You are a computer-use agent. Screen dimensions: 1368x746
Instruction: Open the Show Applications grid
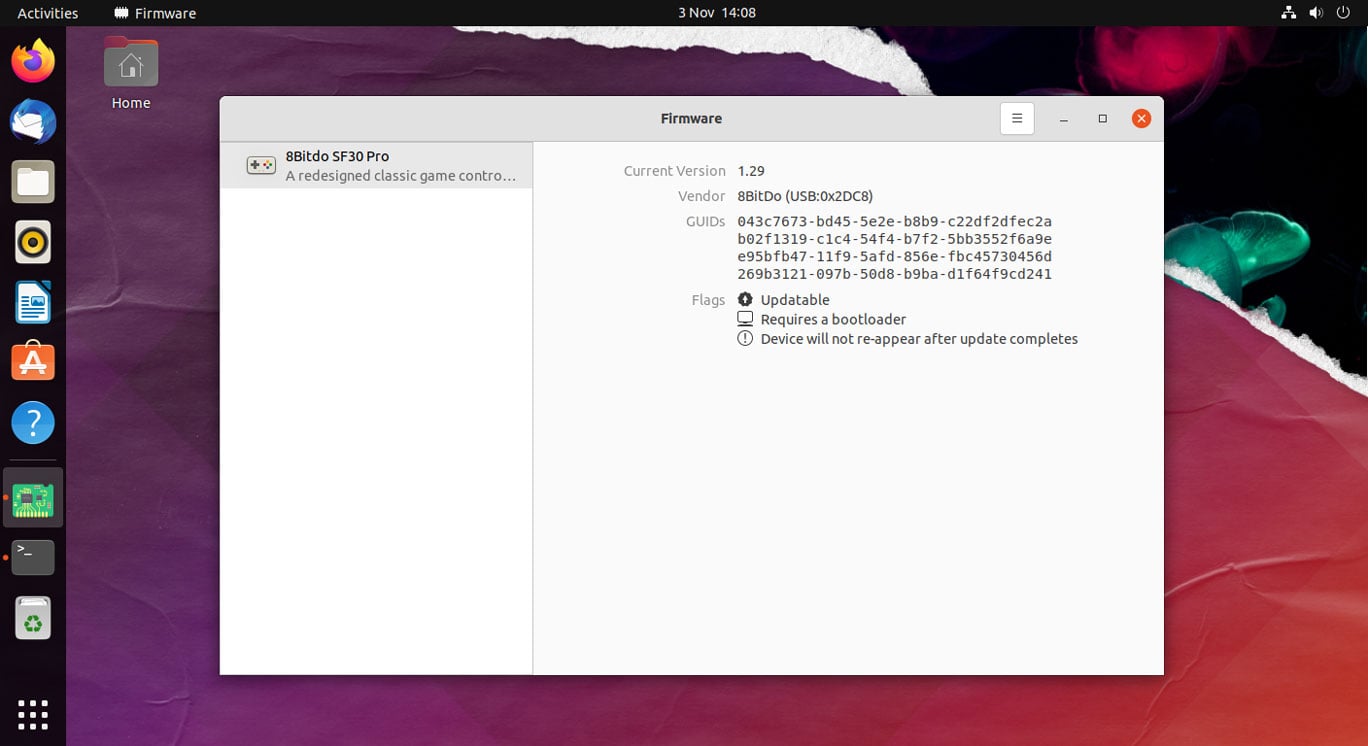[x=33, y=714]
